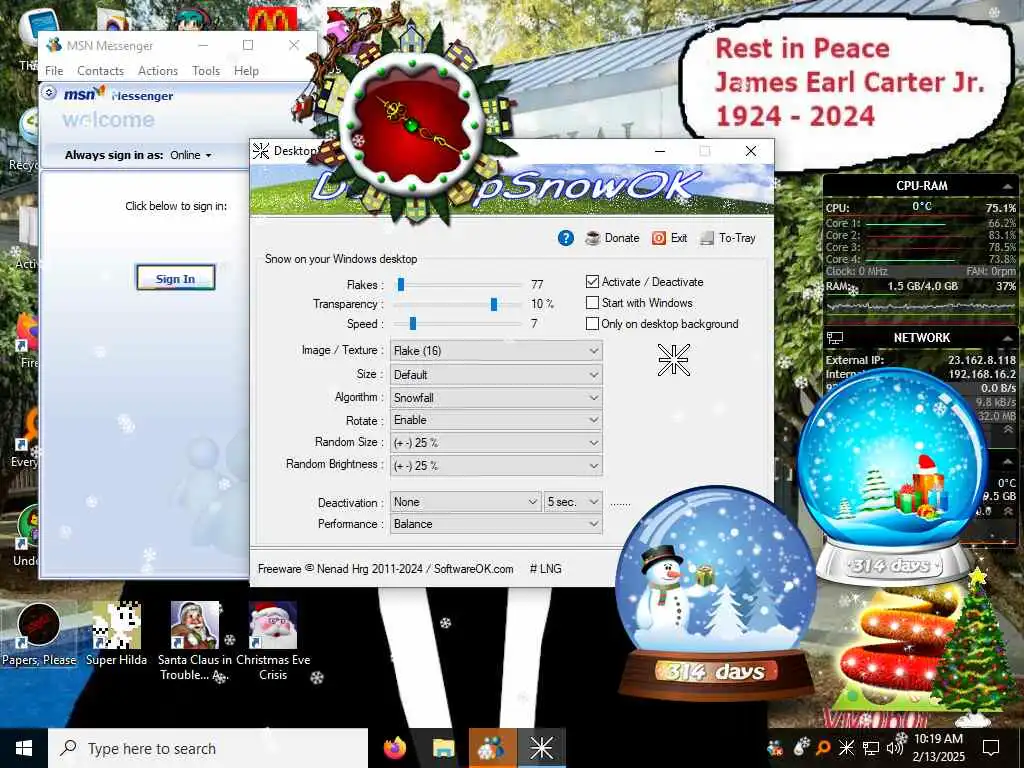Click the tray network icon
Screen dimensions: 1024x768
point(871,748)
